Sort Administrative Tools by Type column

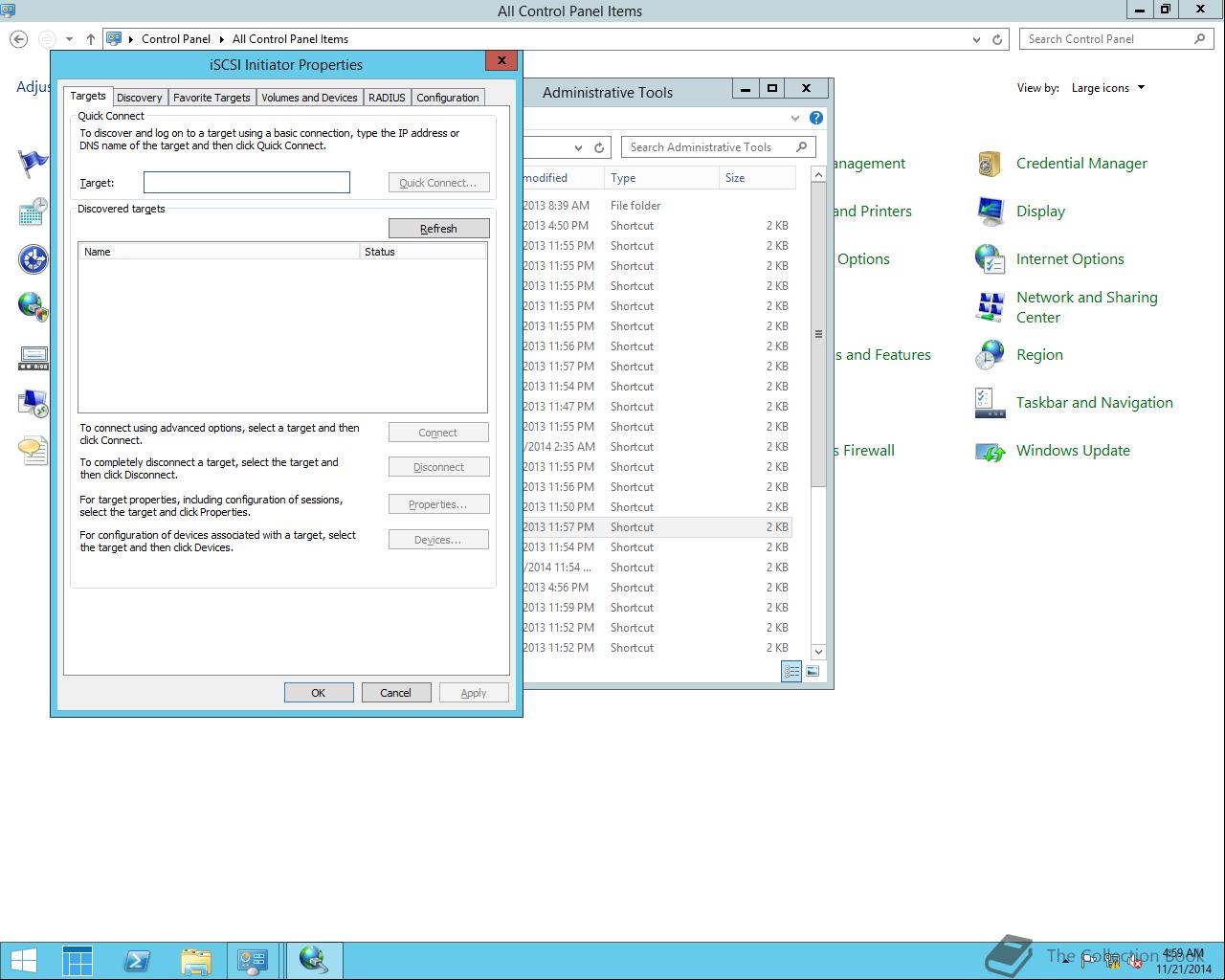[x=661, y=177]
